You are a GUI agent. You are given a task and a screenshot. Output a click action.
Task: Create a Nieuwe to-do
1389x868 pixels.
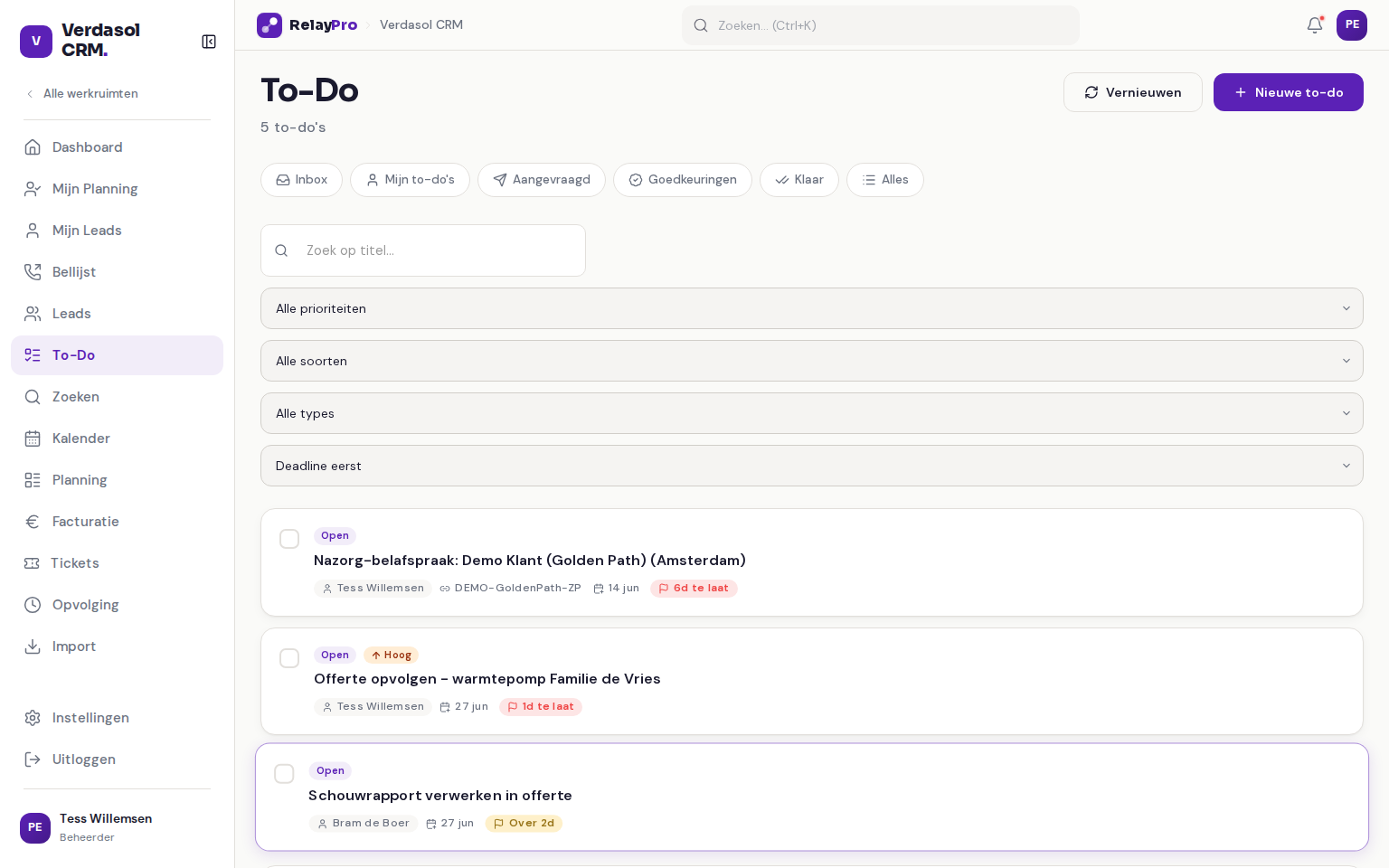coord(1289,92)
